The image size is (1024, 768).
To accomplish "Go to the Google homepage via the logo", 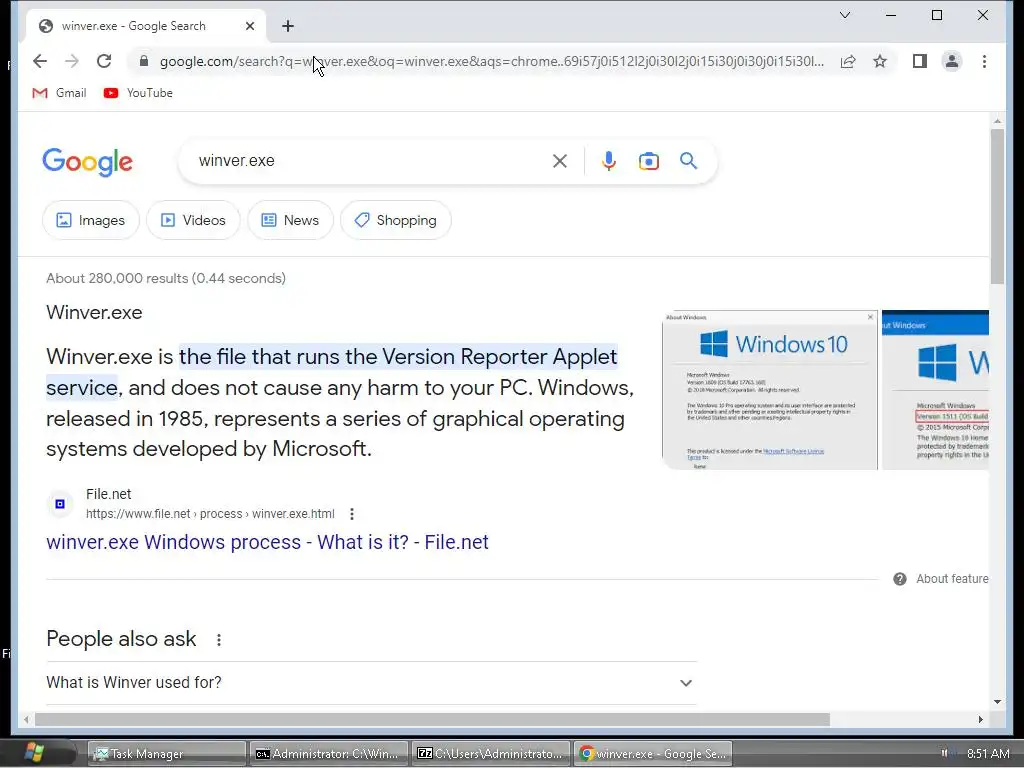I will click(88, 161).
